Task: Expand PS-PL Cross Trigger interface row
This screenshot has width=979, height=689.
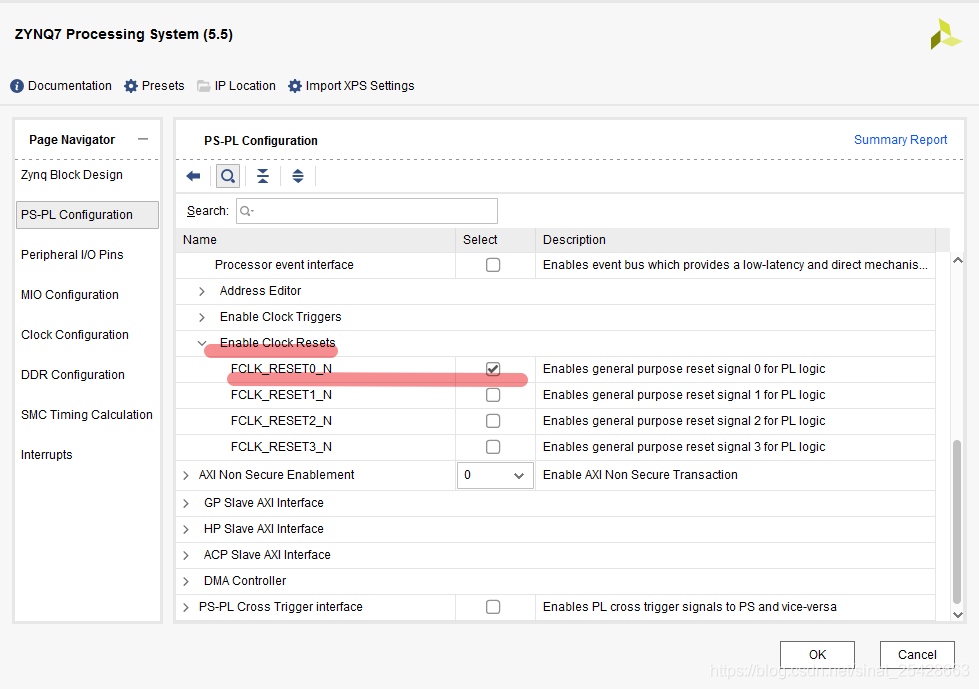Action: (x=186, y=607)
